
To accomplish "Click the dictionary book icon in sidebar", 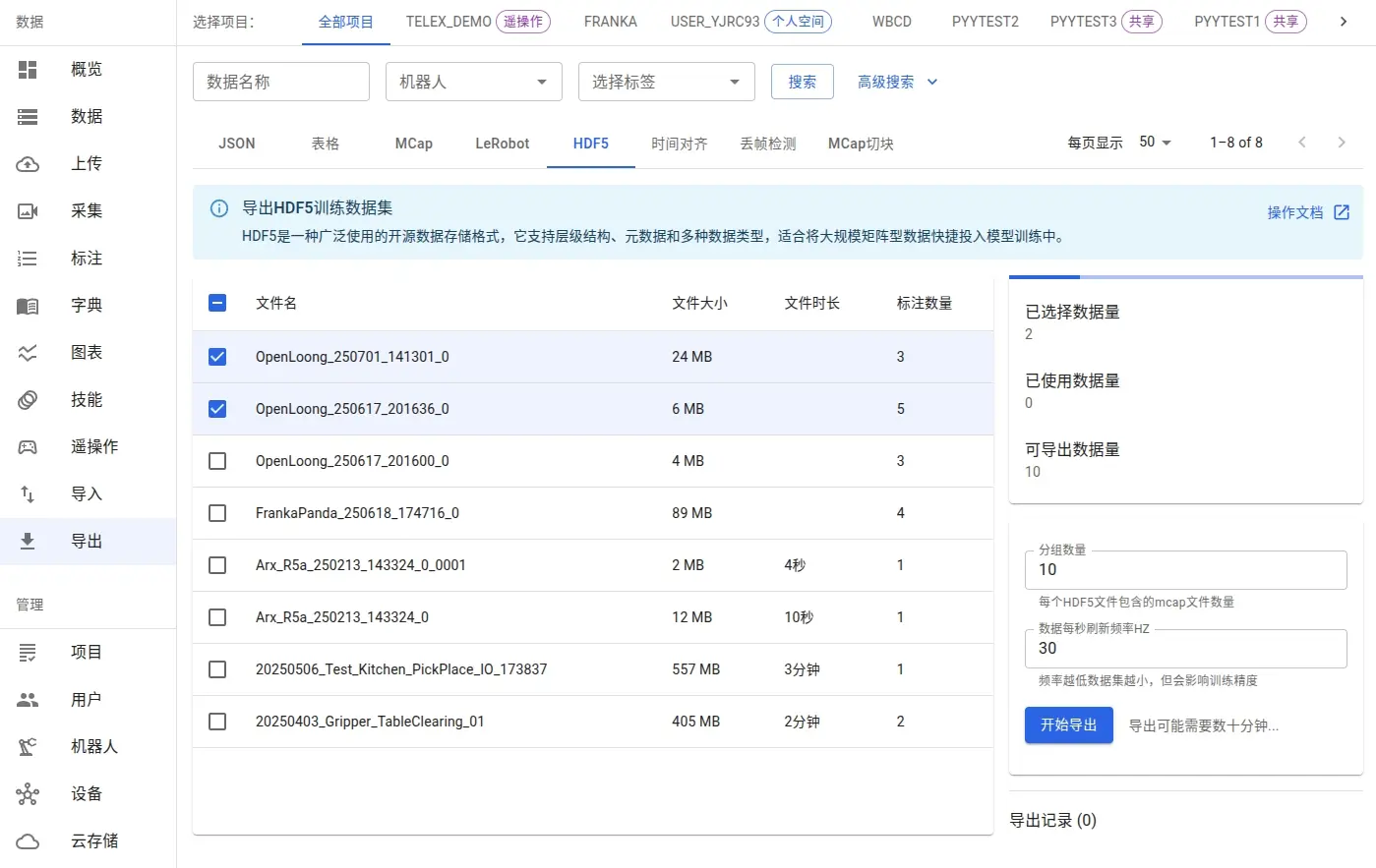I will (x=28, y=306).
